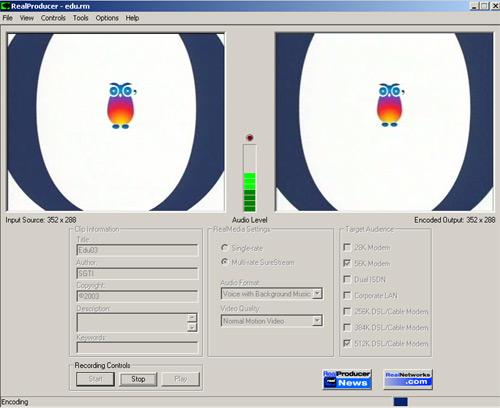Click the Description scroll up arrow
The height and width of the screenshot is (408, 500).
[x=192, y=317]
